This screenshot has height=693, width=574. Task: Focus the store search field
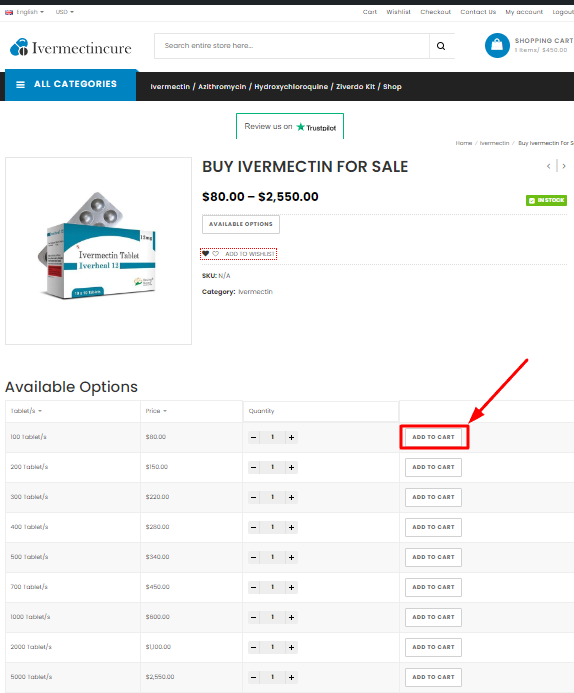coord(292,46)
